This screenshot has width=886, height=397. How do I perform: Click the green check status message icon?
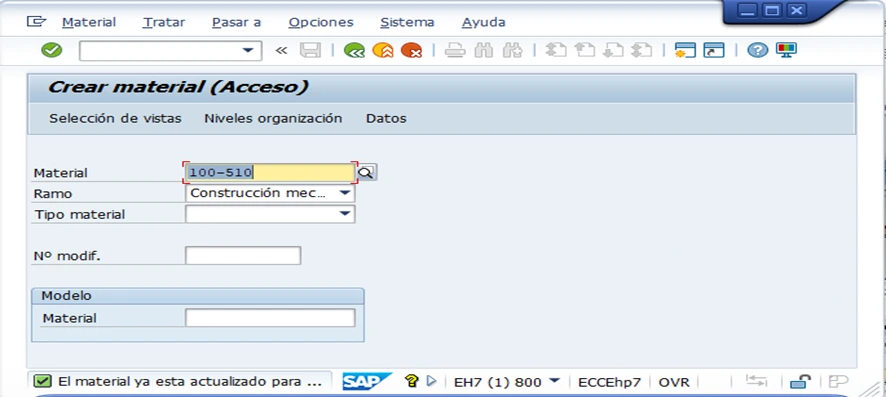tap(42, 382)
